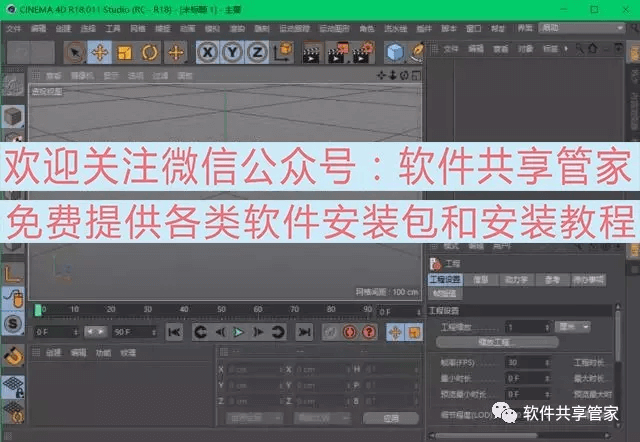This screenshot has width=640, height=442.
Task: Click the Record Active Objects key icon
Action: (x=330, y=332)
